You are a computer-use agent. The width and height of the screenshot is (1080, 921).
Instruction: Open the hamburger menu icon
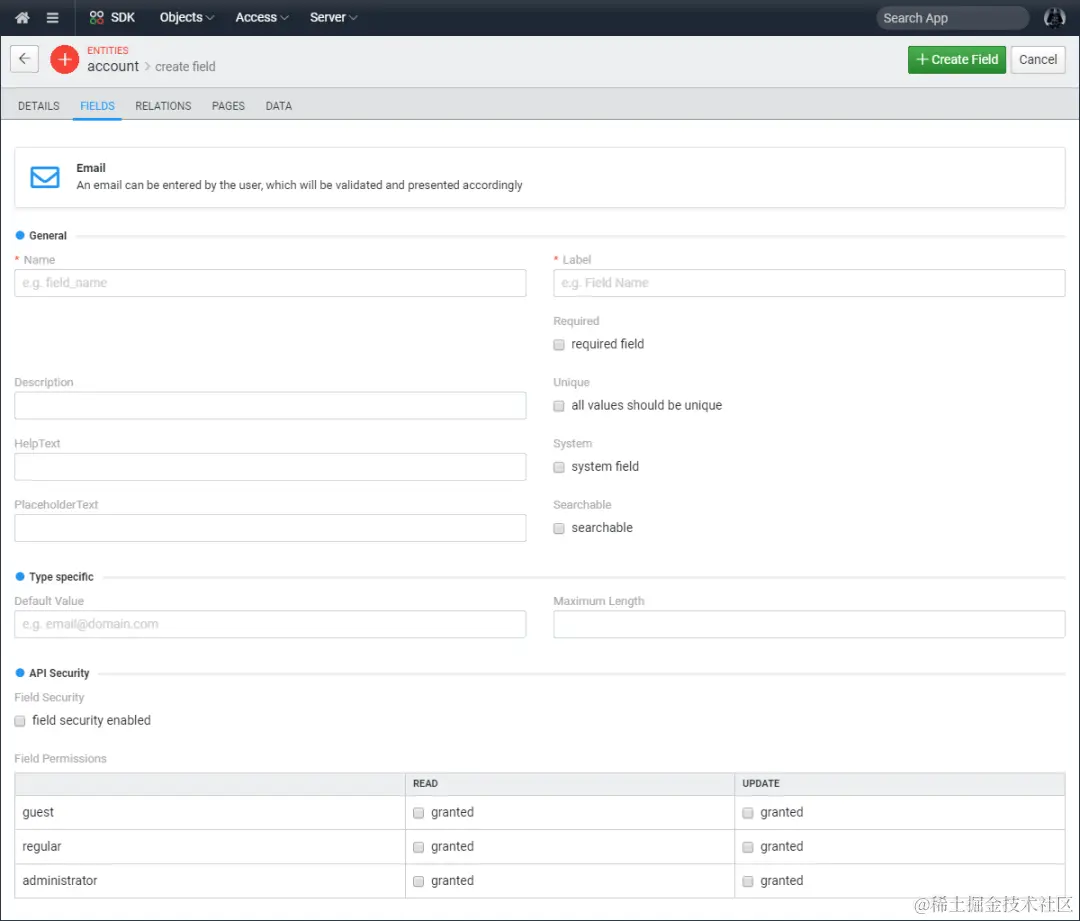click(52, 18)
